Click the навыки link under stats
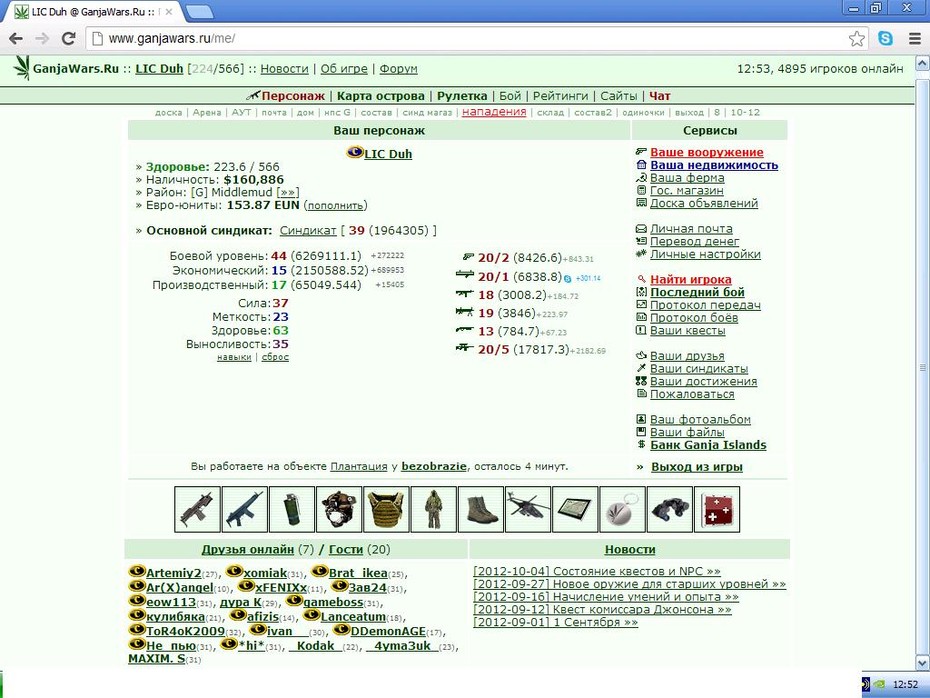 point(234,357)
